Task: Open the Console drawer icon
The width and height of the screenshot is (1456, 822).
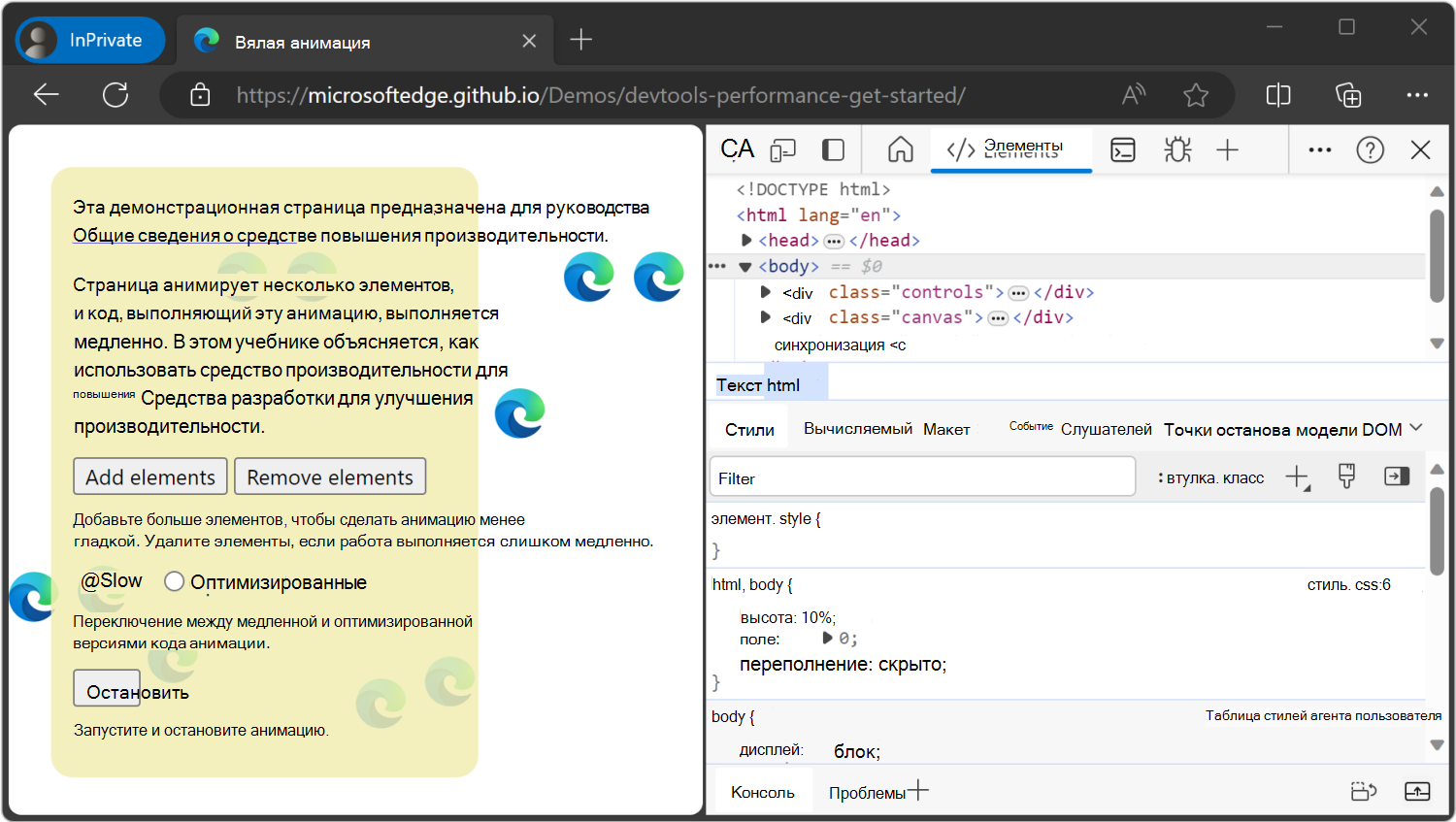Action: click(x=1123, y=149)
